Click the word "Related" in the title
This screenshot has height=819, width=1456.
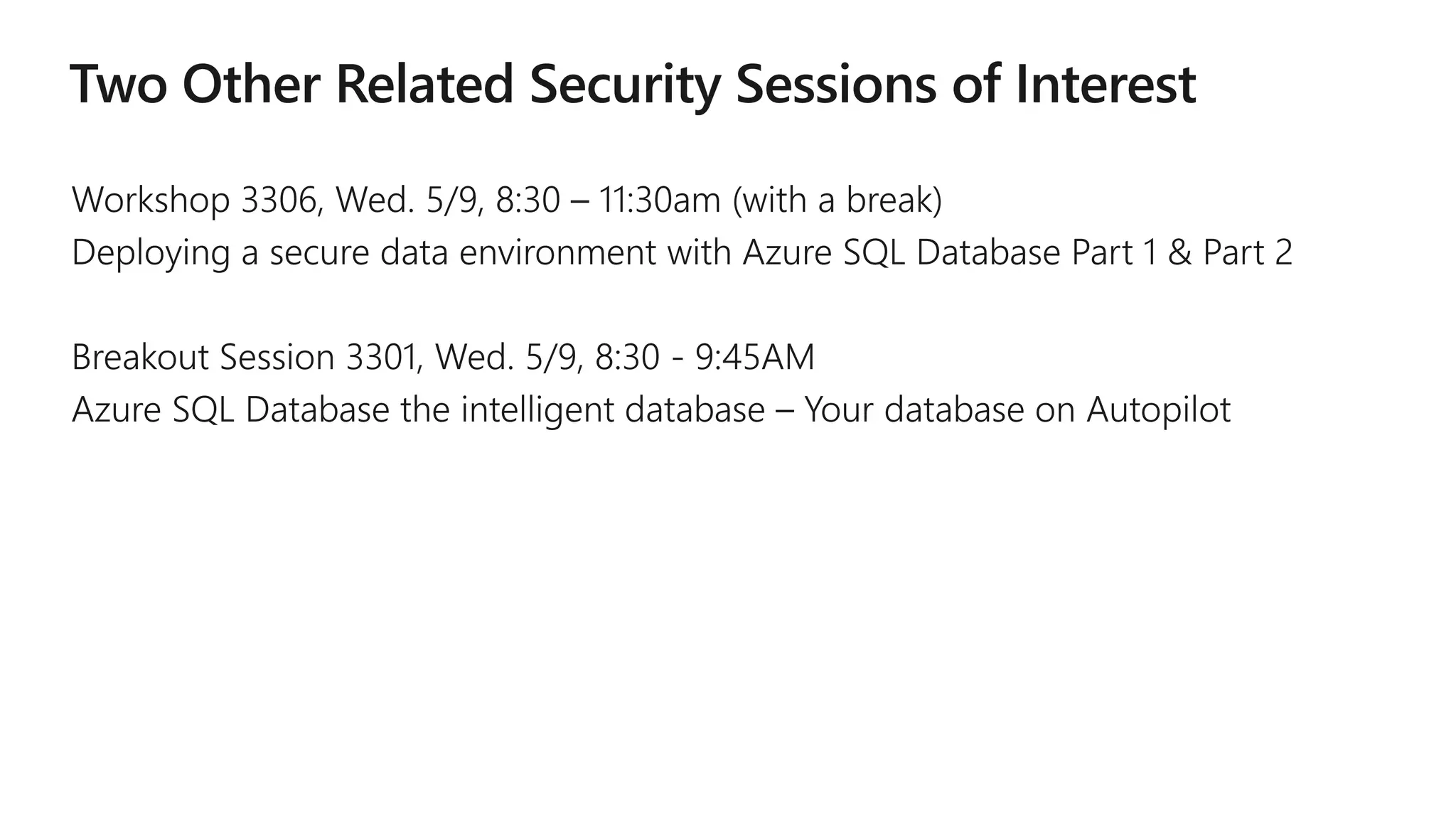(424, 85)
